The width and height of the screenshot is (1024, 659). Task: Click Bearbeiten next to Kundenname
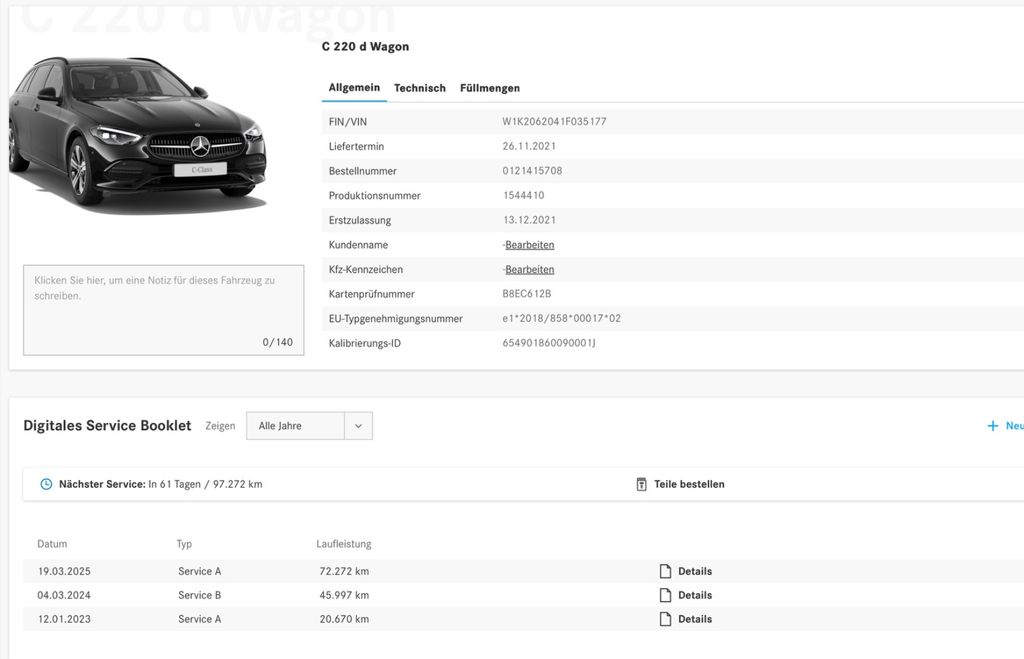pyautogui.click(x=529, y=244)
